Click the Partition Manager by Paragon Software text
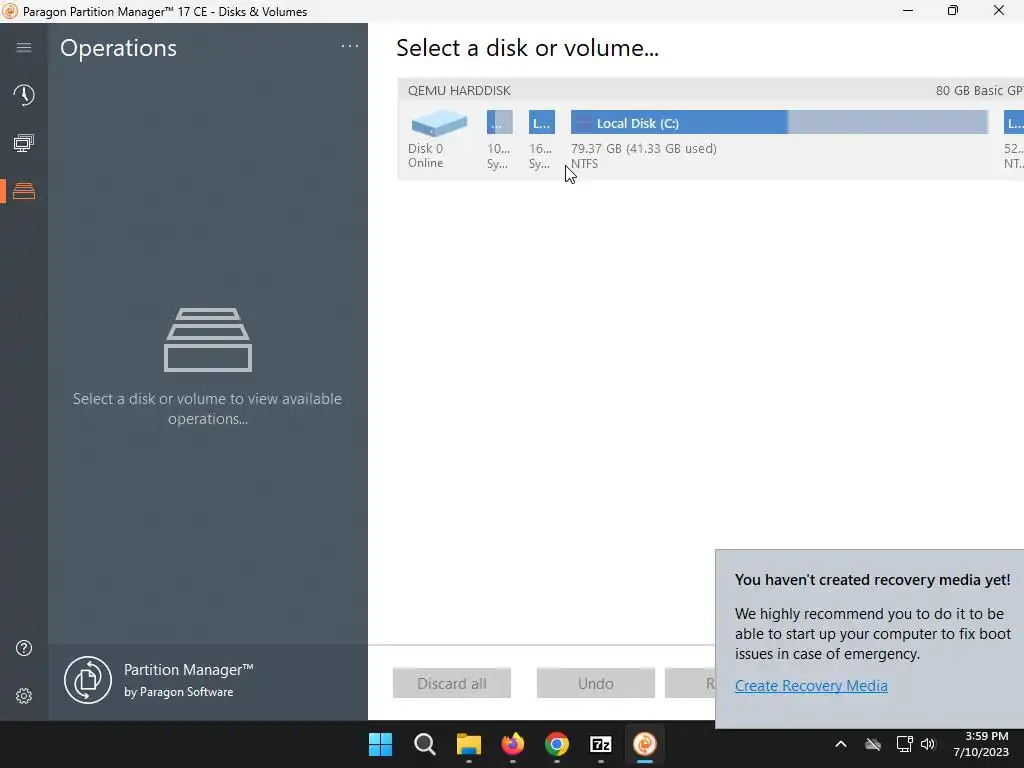Viewport: 1024px width, 768px height. pos(189,680)
